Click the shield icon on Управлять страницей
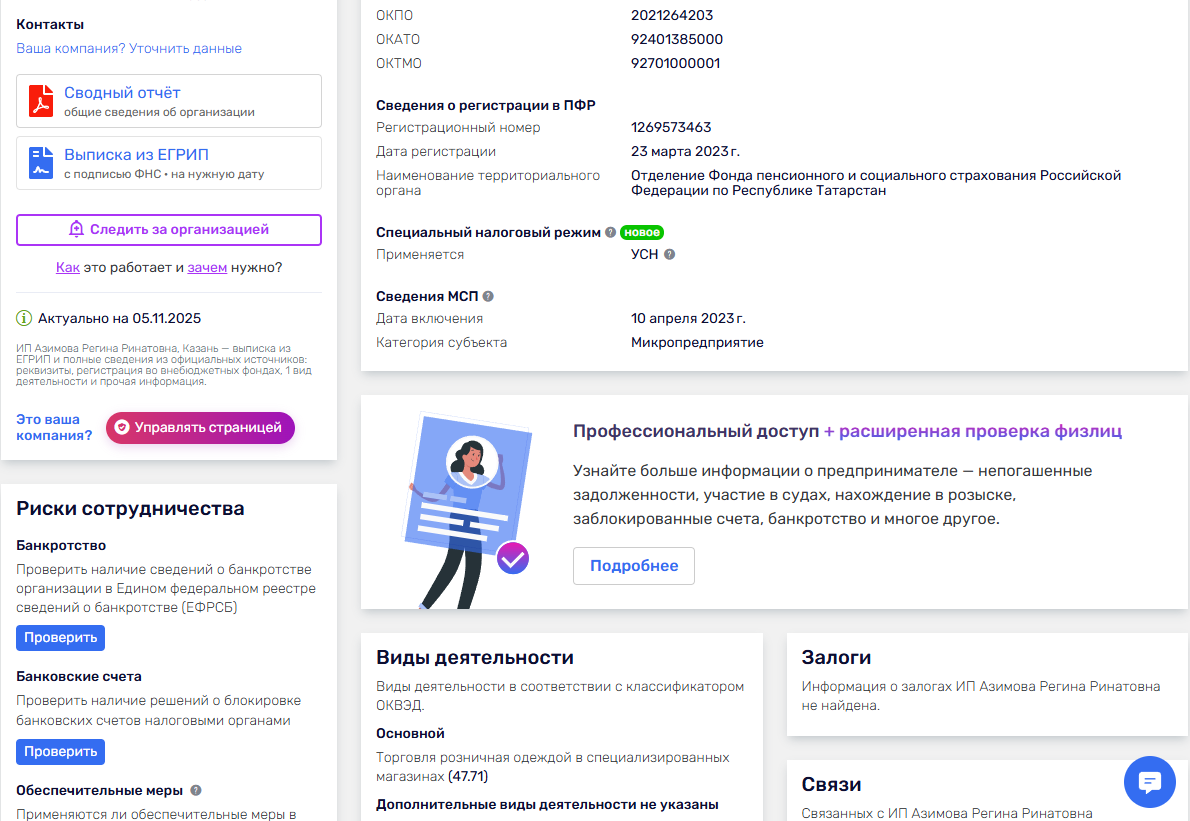The width and height of the screenshot is (1190, 821). [122, 428]
